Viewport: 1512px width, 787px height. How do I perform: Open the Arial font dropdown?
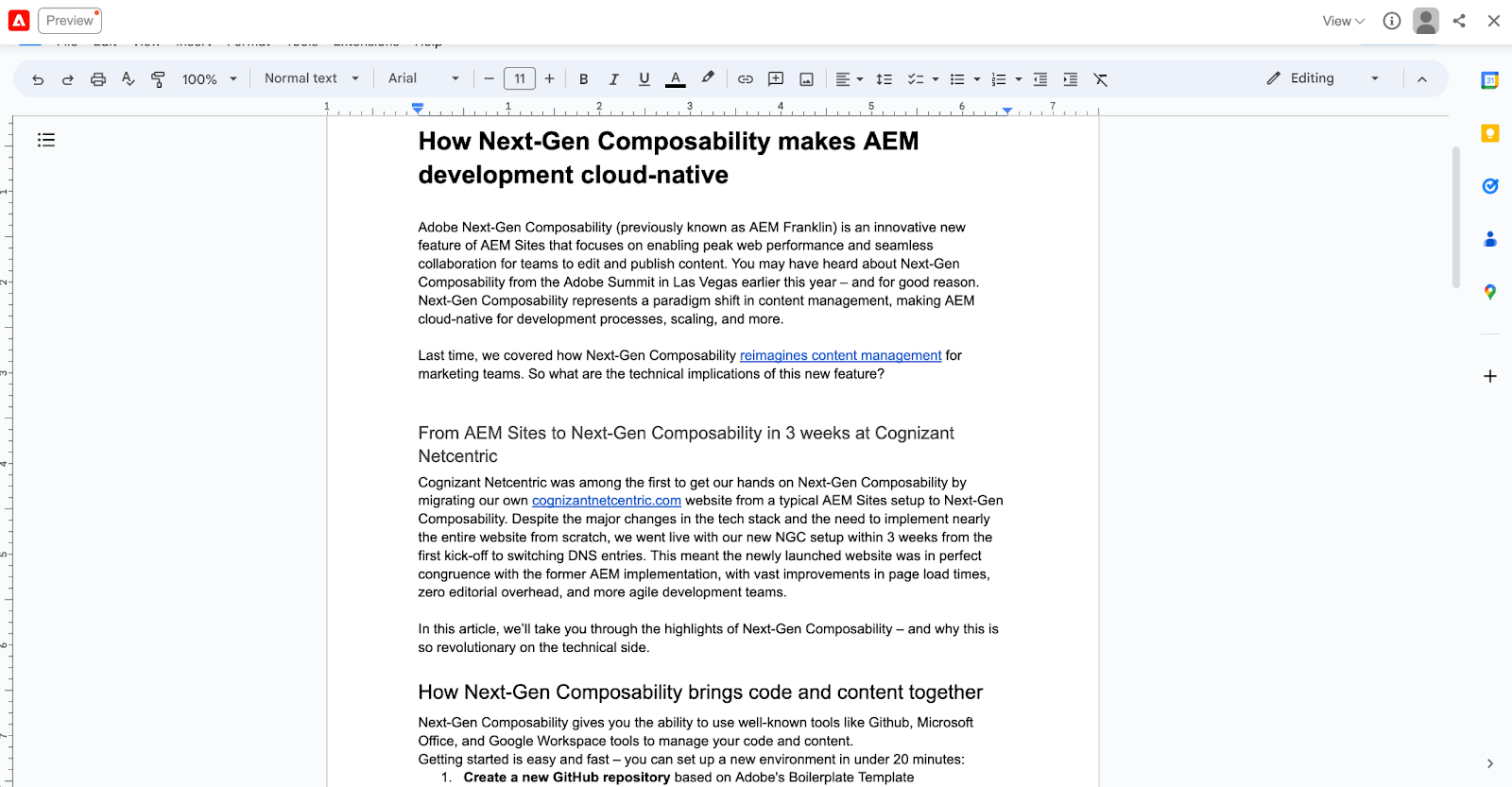[x=423, y=78]
